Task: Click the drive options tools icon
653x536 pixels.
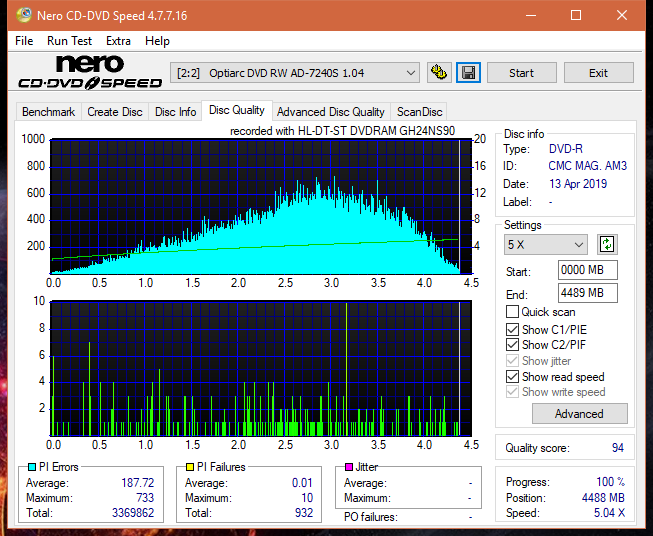Action: pos(439,73)
